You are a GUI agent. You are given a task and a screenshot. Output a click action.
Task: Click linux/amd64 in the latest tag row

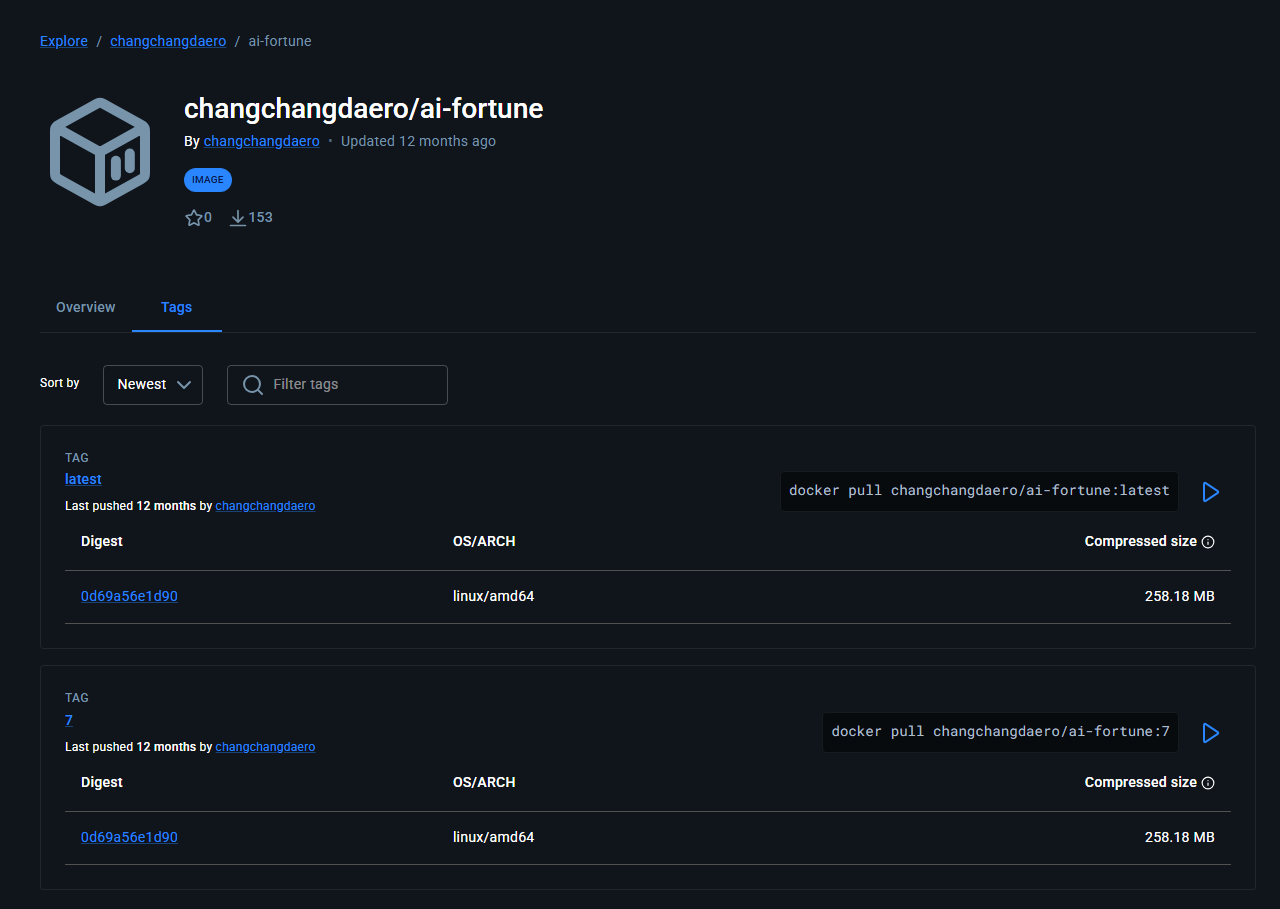493,596
